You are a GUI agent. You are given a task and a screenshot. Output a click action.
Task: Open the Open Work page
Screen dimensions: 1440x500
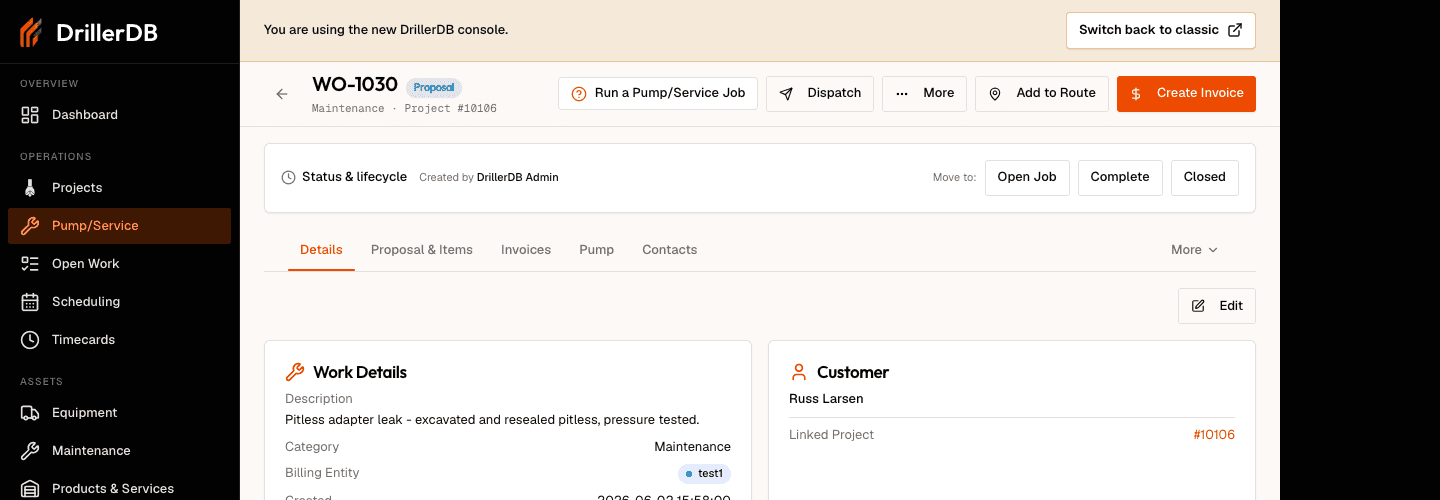coord(119,264)
